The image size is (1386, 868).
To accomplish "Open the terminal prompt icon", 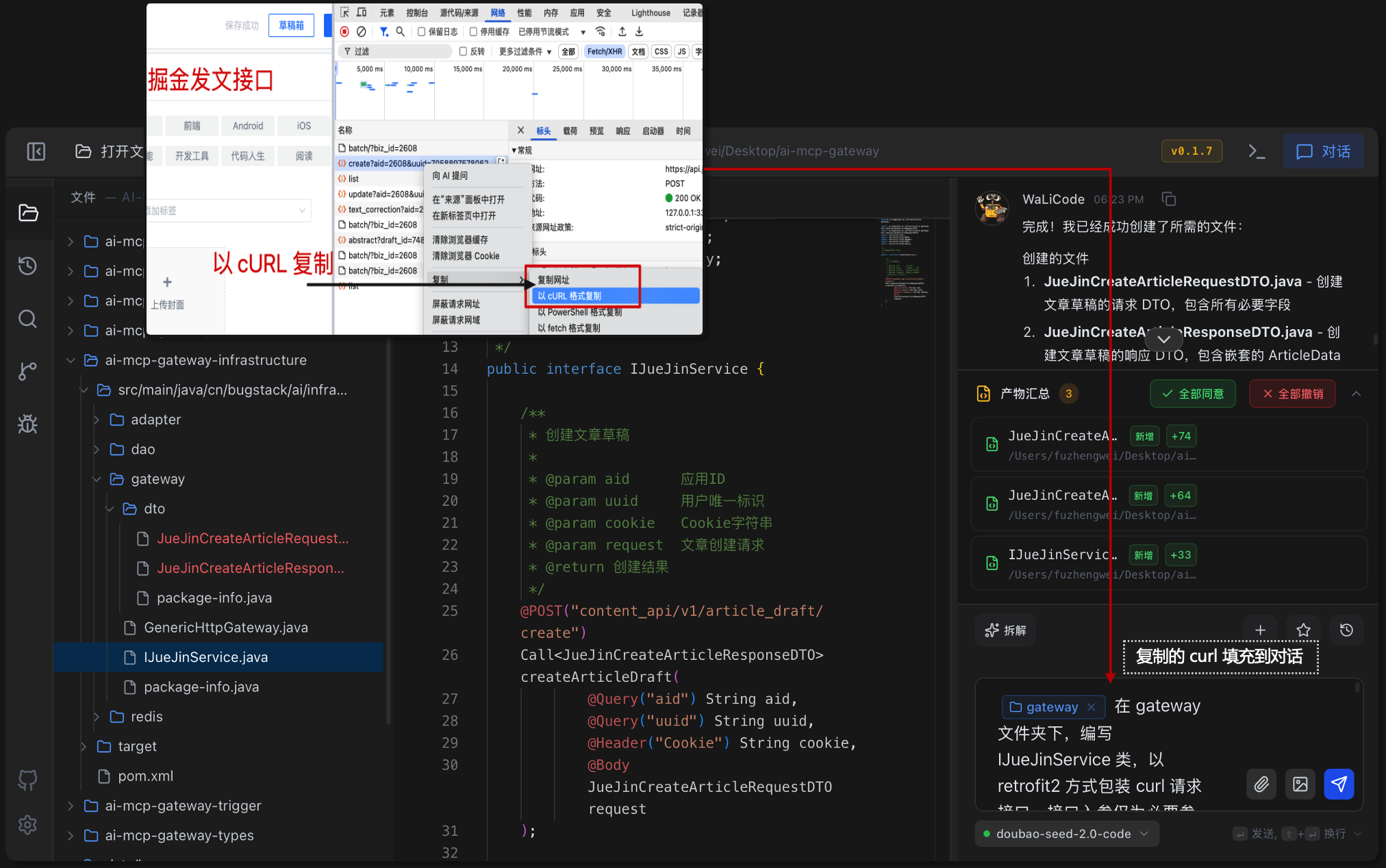I will 1257,151.
